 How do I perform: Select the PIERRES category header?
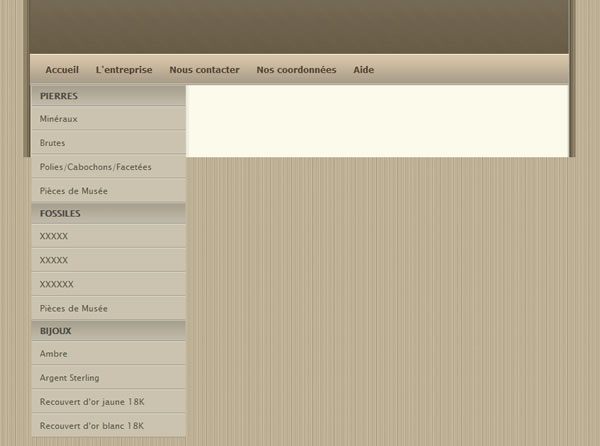109,96
